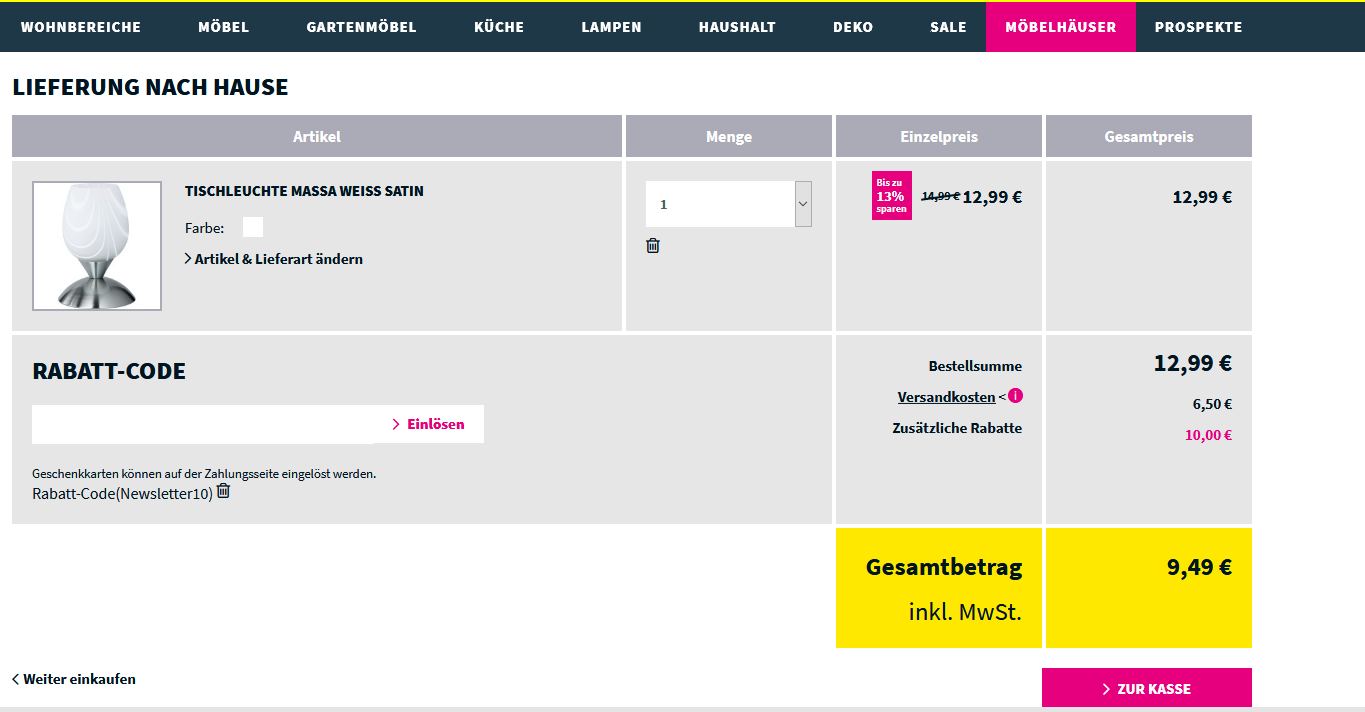Screen dimensions: 1365x712
Task: Proceed with the Zur Kasse button
Action: pyautogui.click(x=1146, y=689)
